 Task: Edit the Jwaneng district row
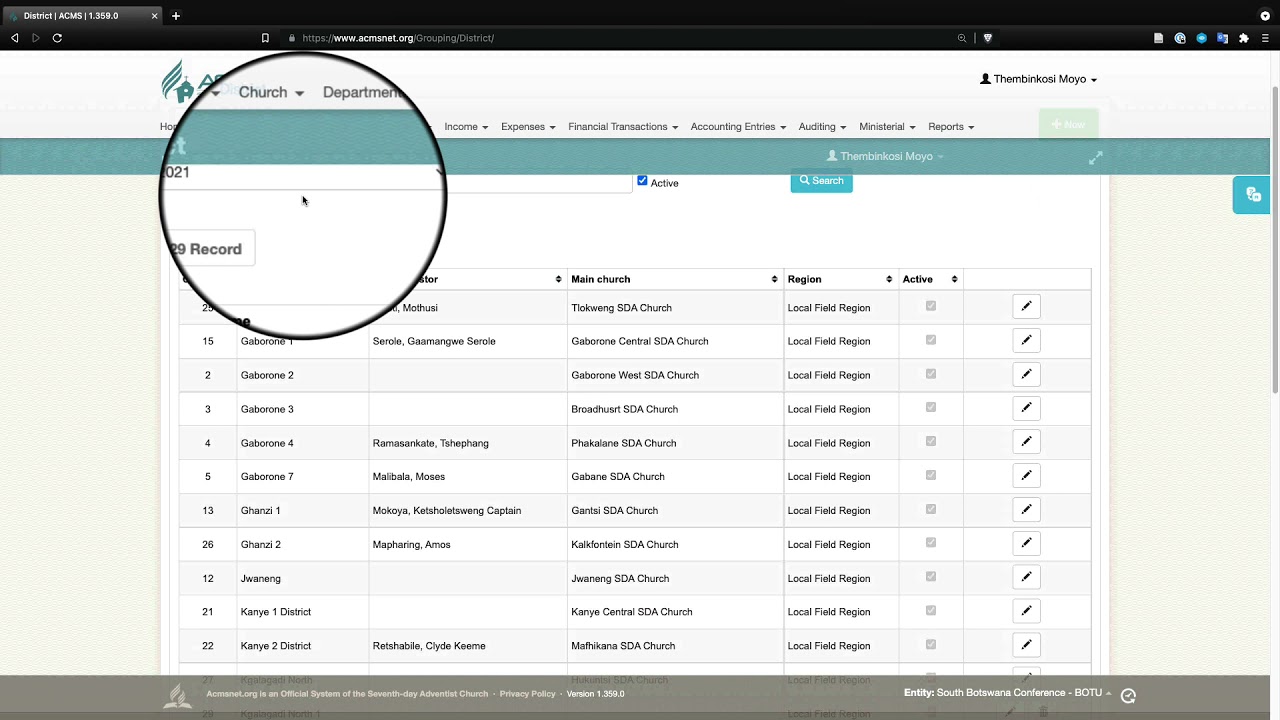[1026, 577]
